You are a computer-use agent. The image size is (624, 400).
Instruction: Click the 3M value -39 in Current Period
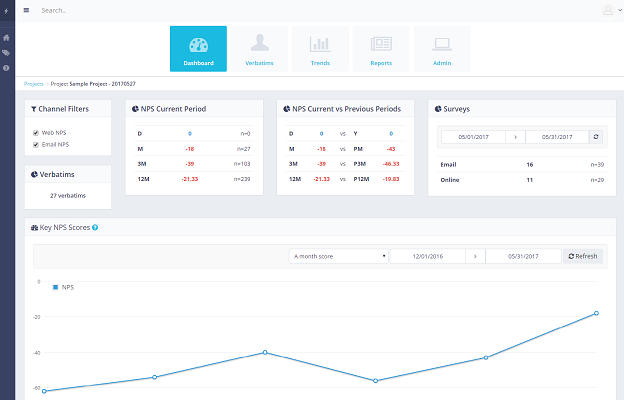pos(190,164)
